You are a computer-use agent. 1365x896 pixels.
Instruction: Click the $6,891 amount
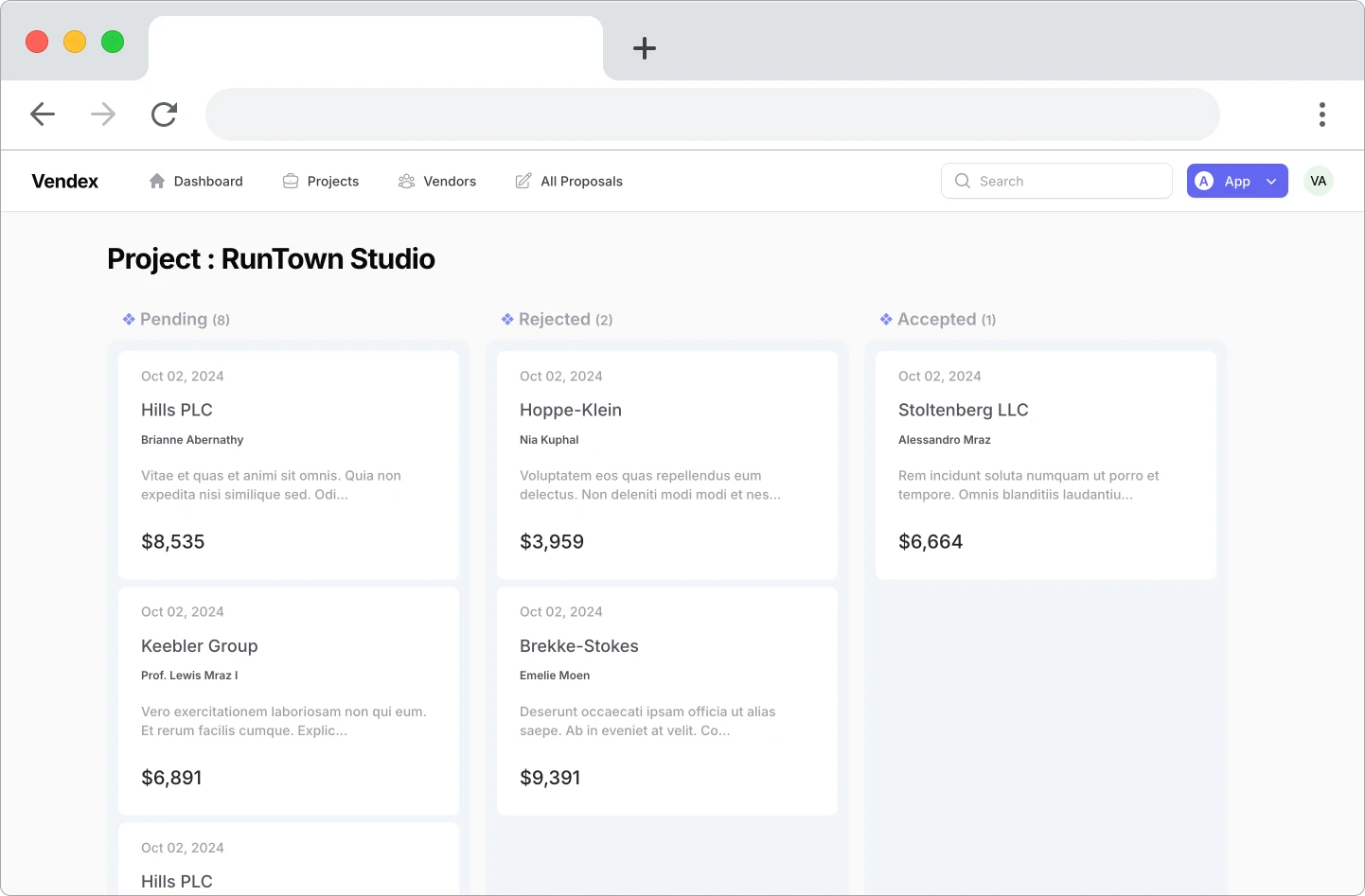click(171, 778)
